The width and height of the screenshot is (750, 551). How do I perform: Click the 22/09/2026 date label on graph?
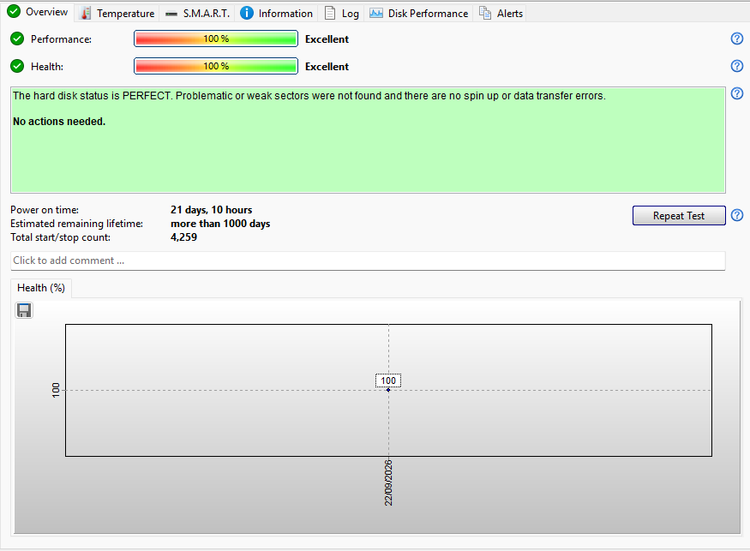pyautogui.click(x=388, y=483)
